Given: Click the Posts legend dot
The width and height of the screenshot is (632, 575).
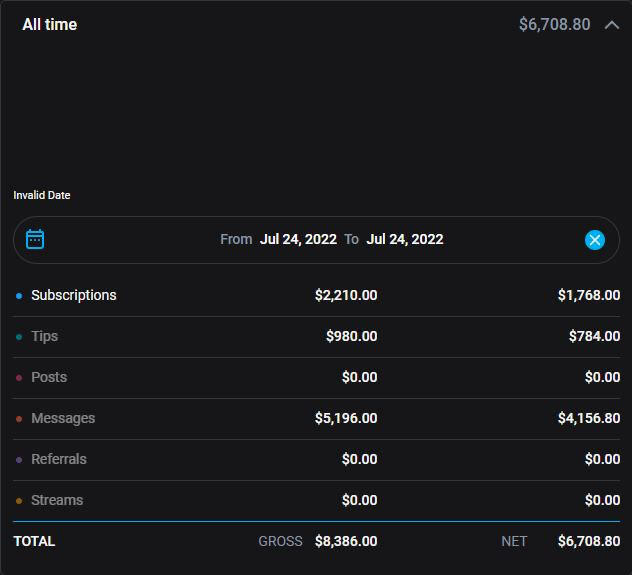Looking at the screenshot, I should click(19, 378).
